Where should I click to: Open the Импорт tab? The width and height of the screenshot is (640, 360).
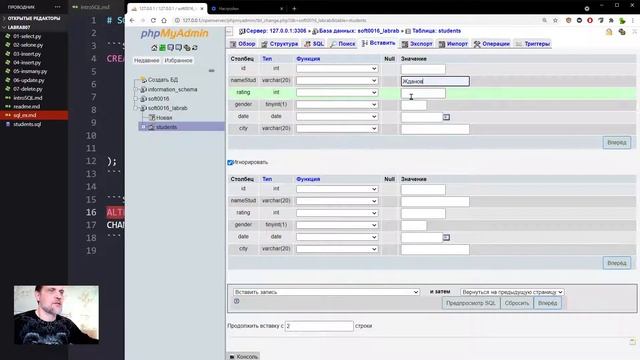coord(453,44)
